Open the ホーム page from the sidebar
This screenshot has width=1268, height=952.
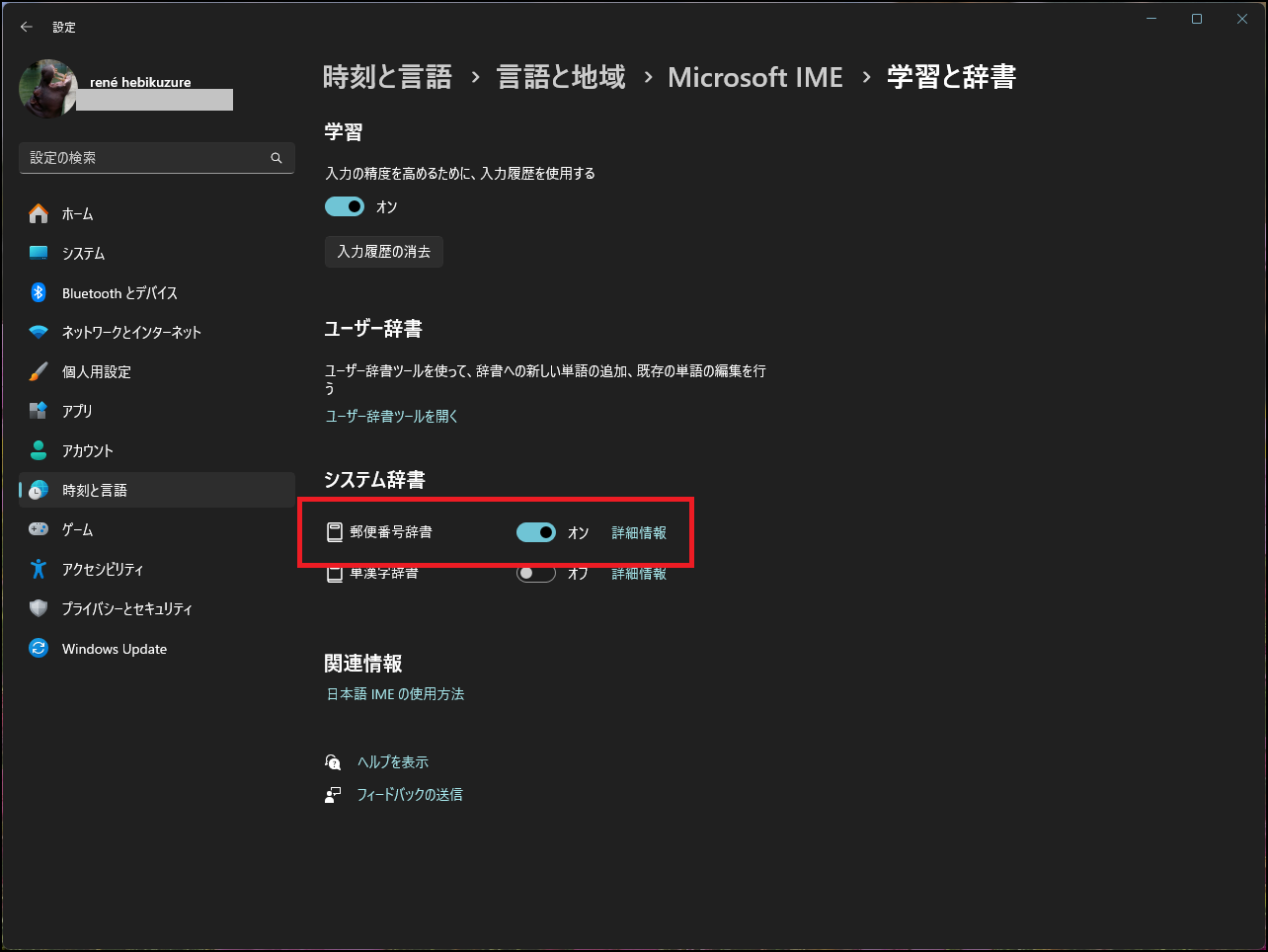(x=157, y=213)
